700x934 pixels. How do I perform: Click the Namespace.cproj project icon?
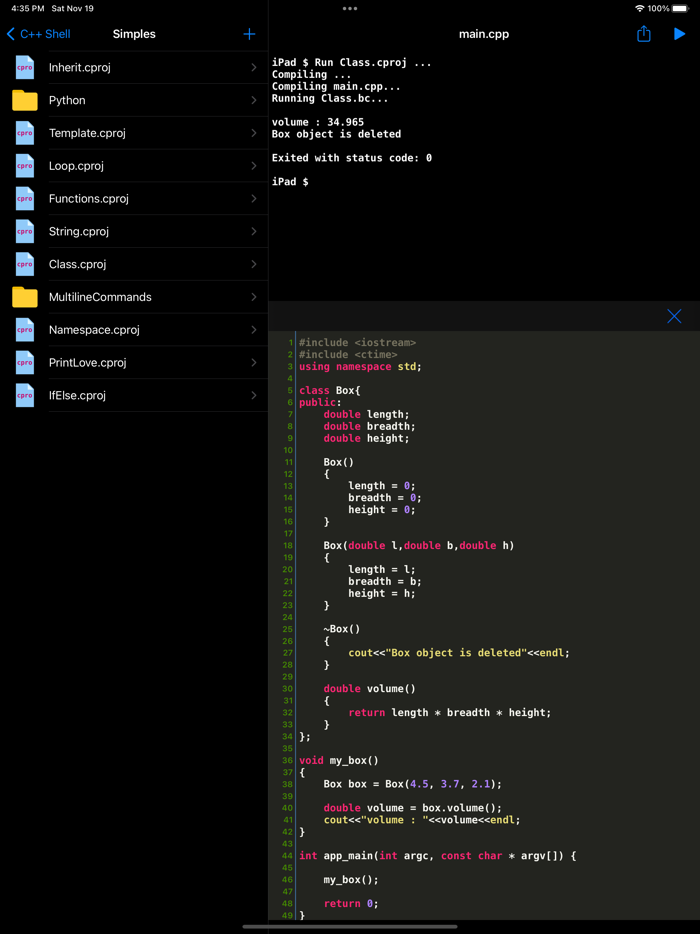point(23,330)
